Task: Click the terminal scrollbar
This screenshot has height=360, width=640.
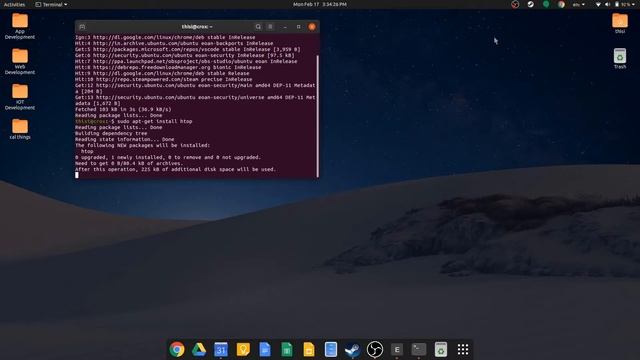Action: click(318, 116)
